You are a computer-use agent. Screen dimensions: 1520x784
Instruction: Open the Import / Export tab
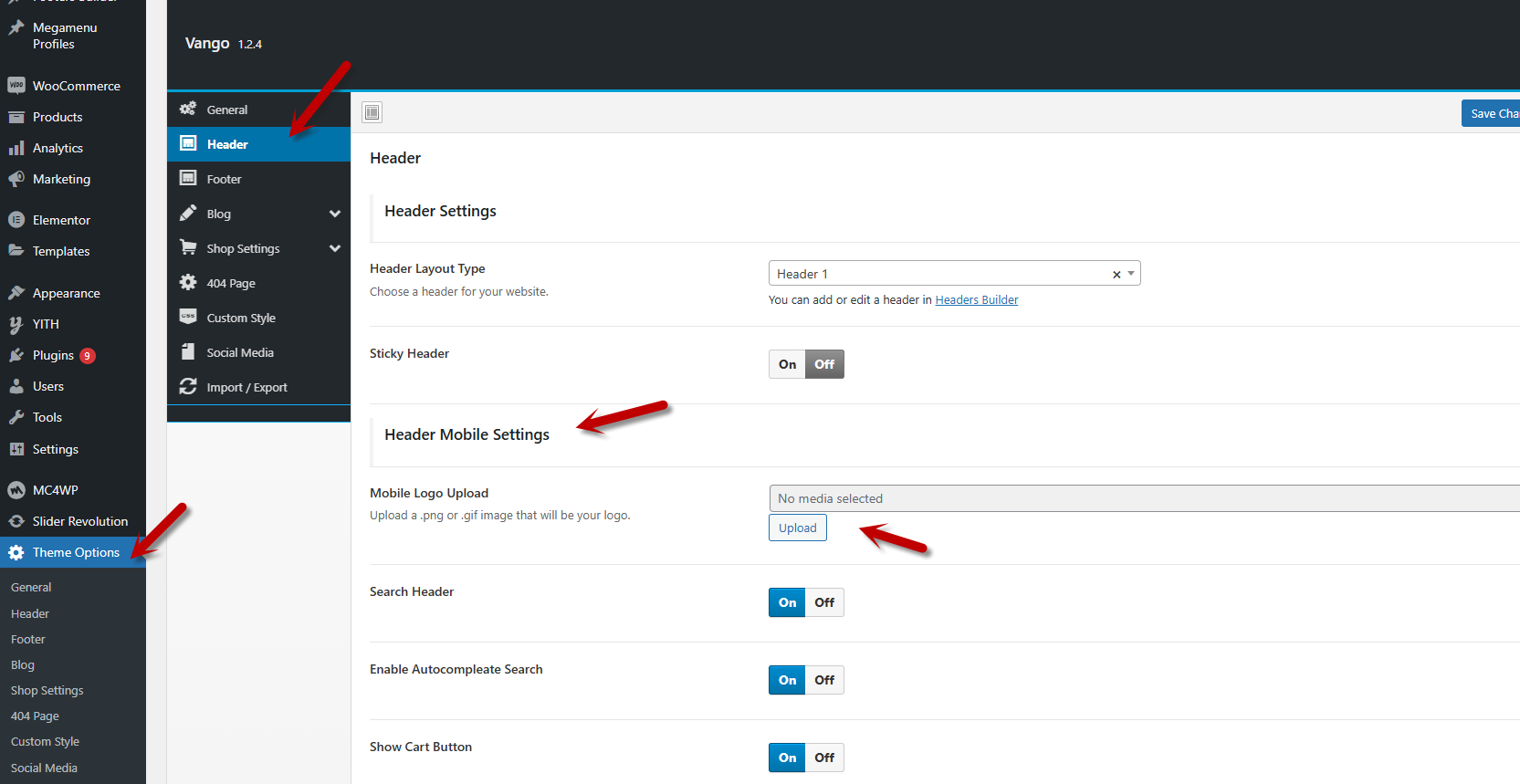coord(258,387)
